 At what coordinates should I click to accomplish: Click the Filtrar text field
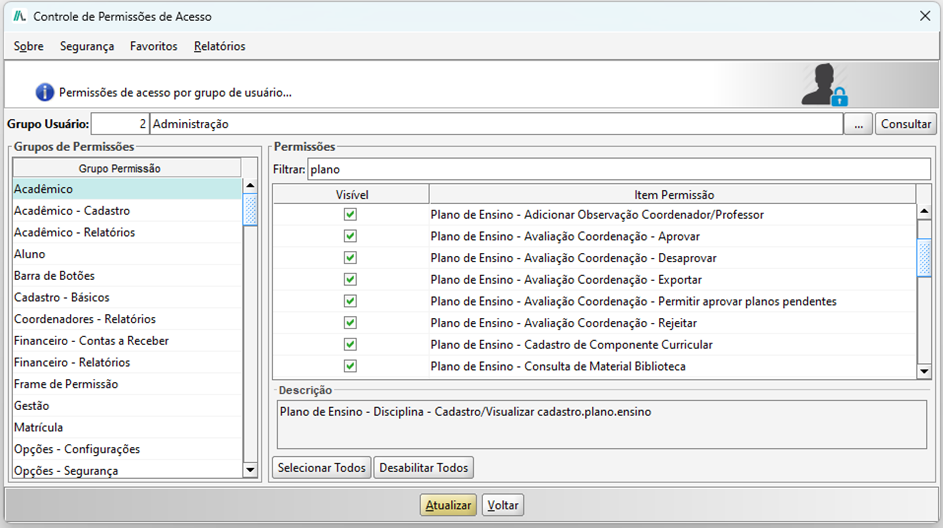point(619,170)
